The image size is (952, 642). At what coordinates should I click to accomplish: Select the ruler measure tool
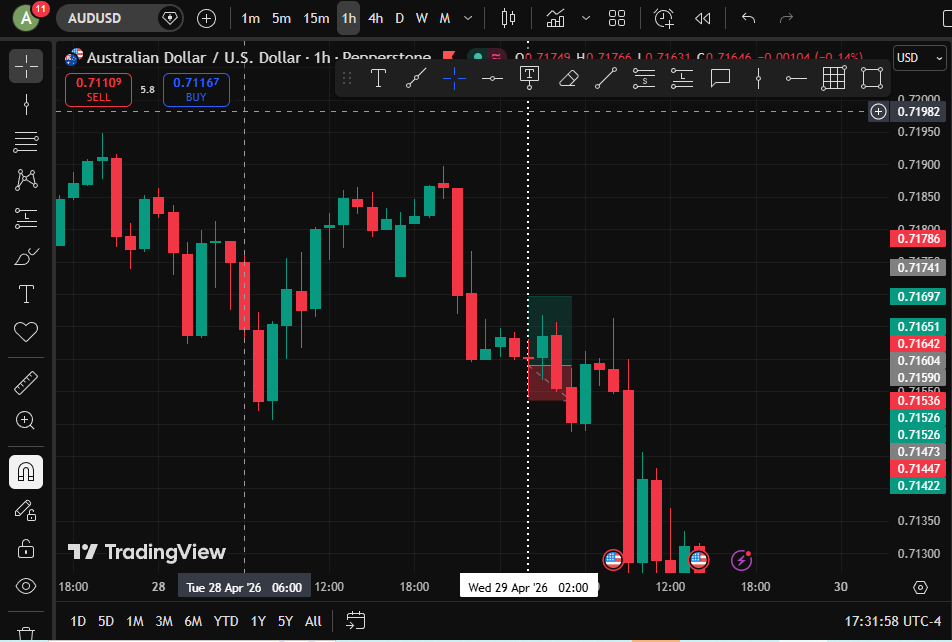tap(26, 383)
